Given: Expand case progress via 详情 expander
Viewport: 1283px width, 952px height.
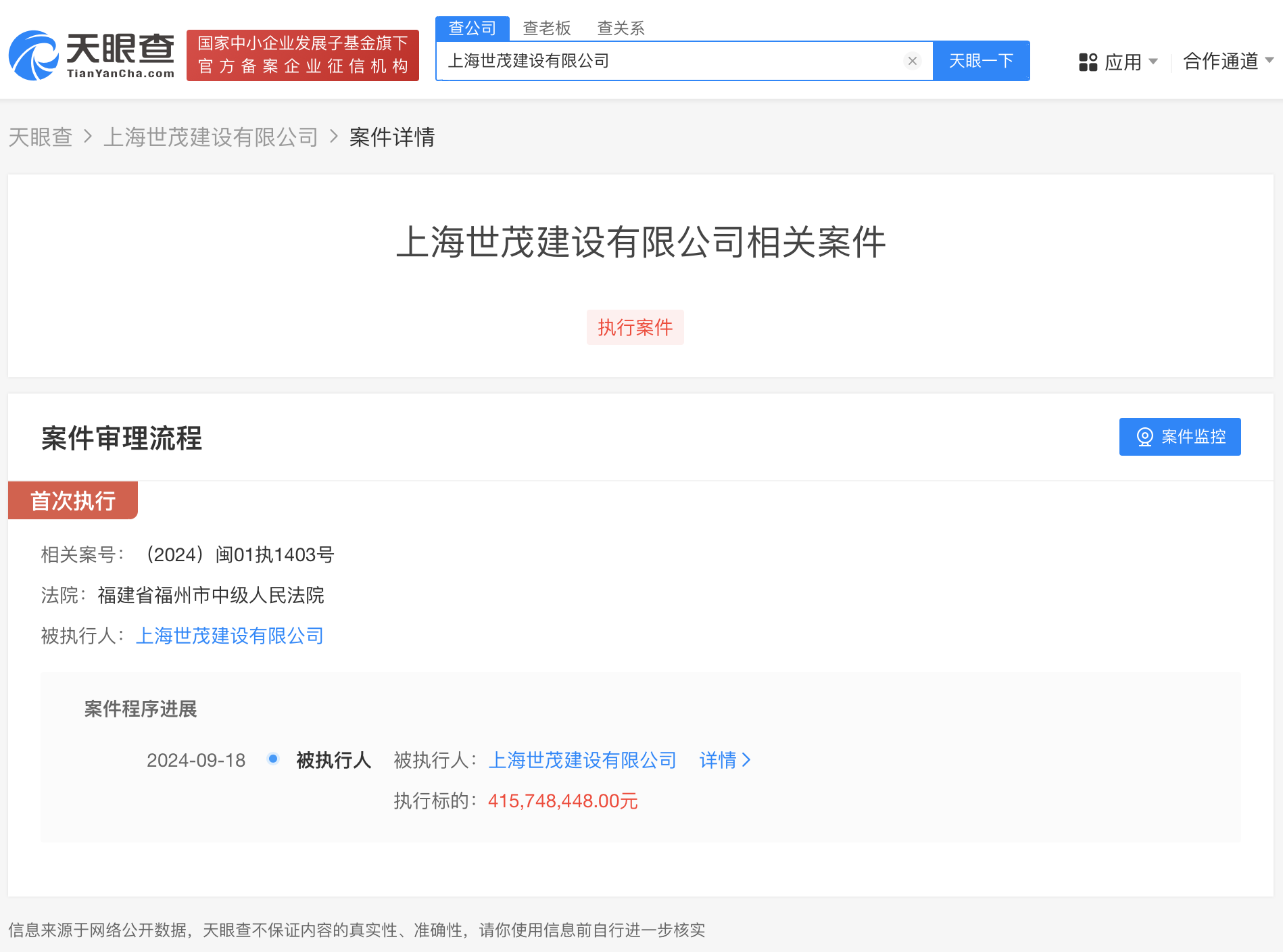Looking at the screenshot, I should [x=720, y=760].
